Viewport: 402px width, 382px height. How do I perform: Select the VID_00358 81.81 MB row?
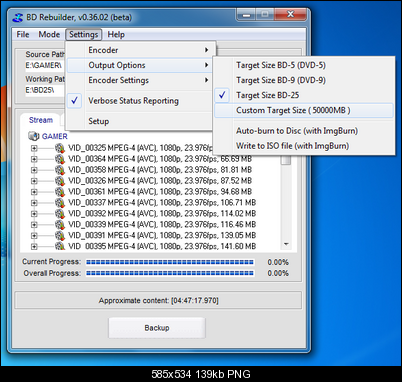160,170
